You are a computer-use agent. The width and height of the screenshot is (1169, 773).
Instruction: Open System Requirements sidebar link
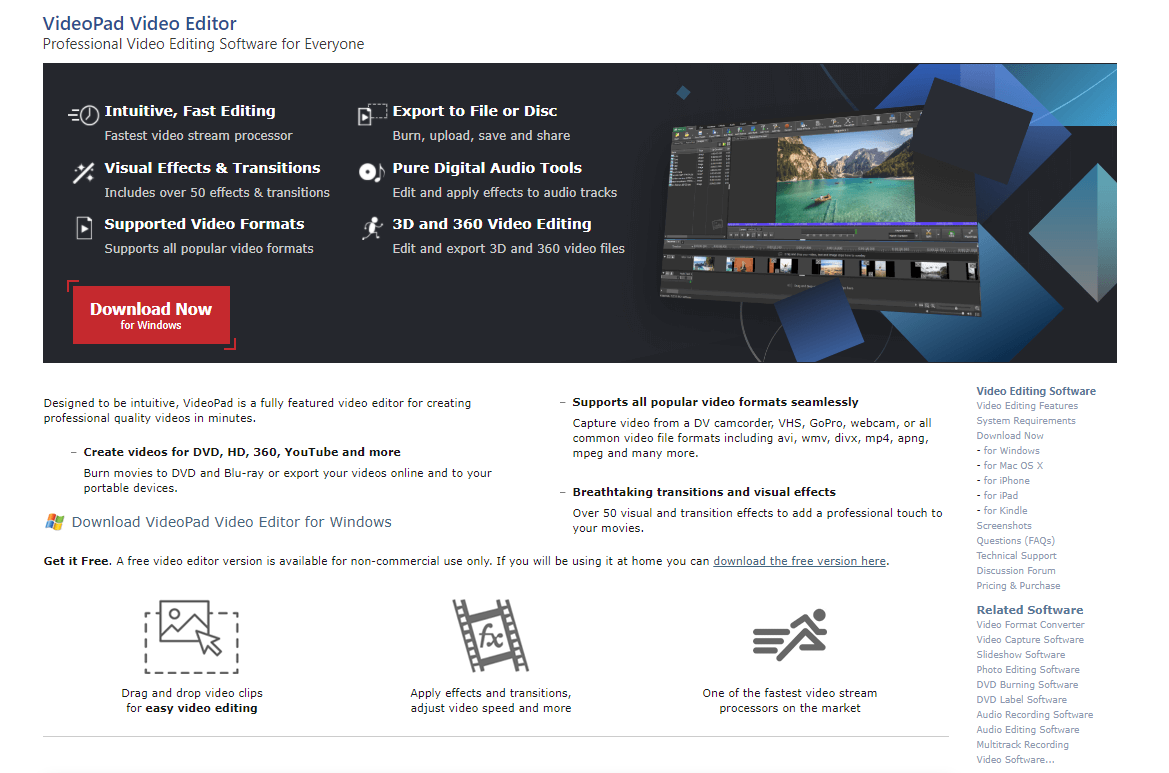[1026, 420]
